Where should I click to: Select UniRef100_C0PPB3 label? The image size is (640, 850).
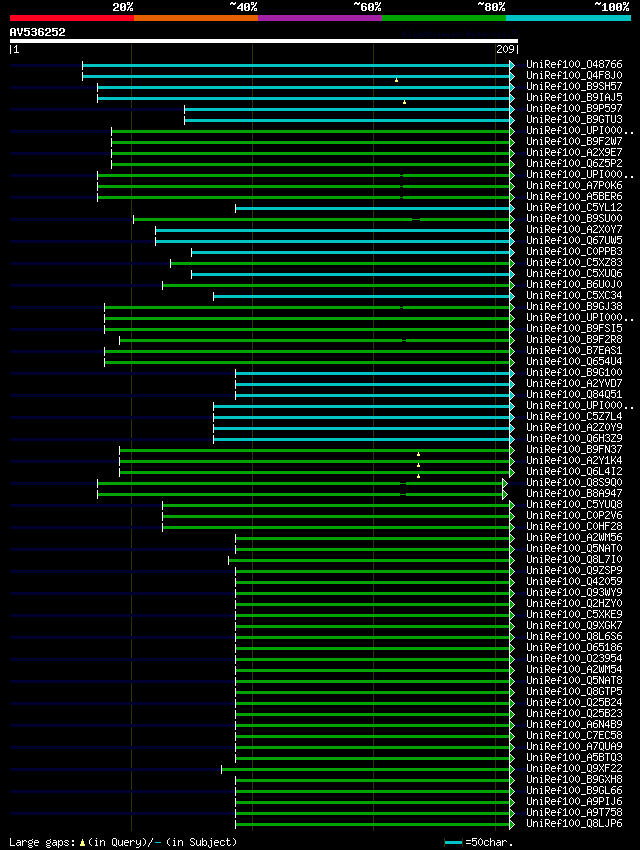(574, 251)
